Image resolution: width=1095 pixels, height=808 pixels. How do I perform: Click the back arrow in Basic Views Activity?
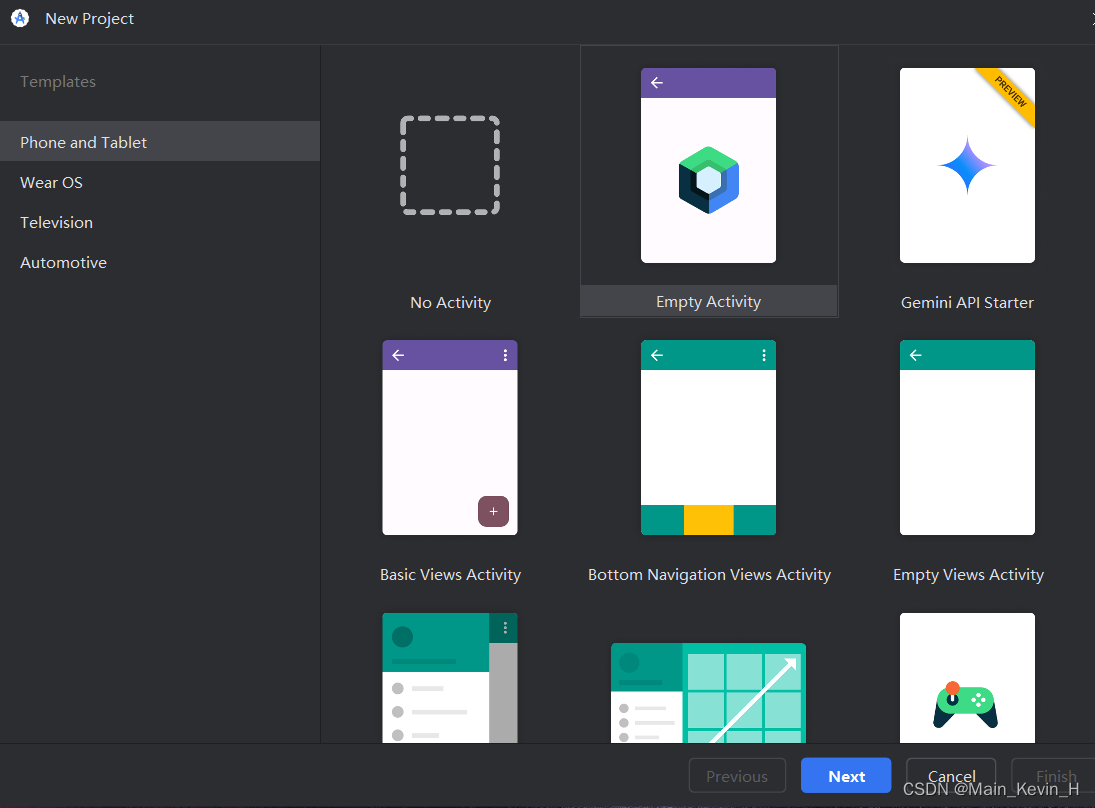click(398, 355)
